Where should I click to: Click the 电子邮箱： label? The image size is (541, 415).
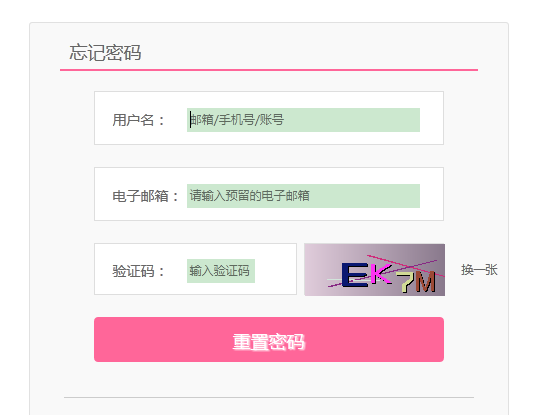coord(146,196)
